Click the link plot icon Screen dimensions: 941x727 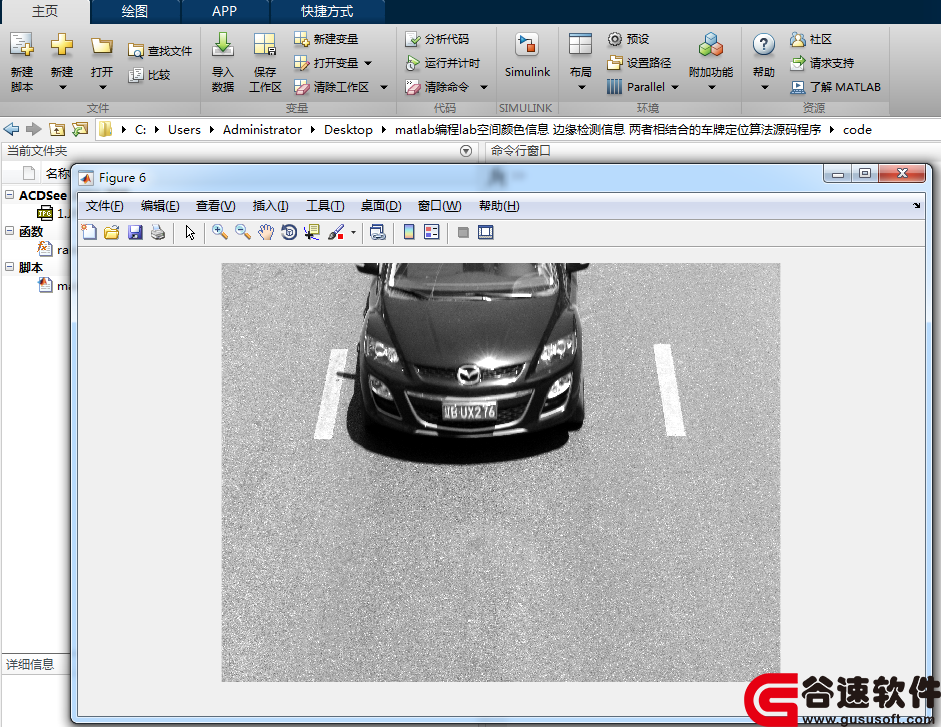pos(377,232)
